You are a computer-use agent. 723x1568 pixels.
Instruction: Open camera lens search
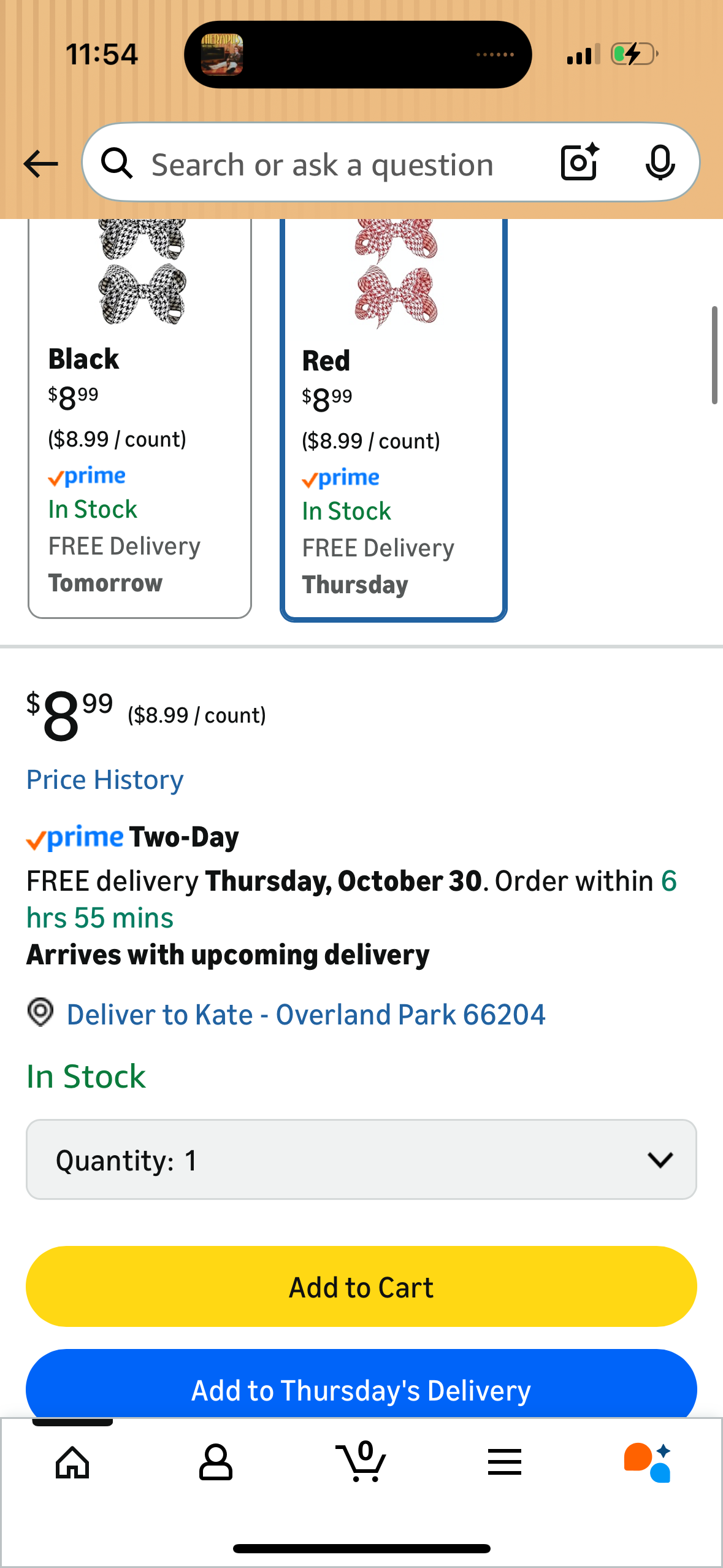click(580, 163)
